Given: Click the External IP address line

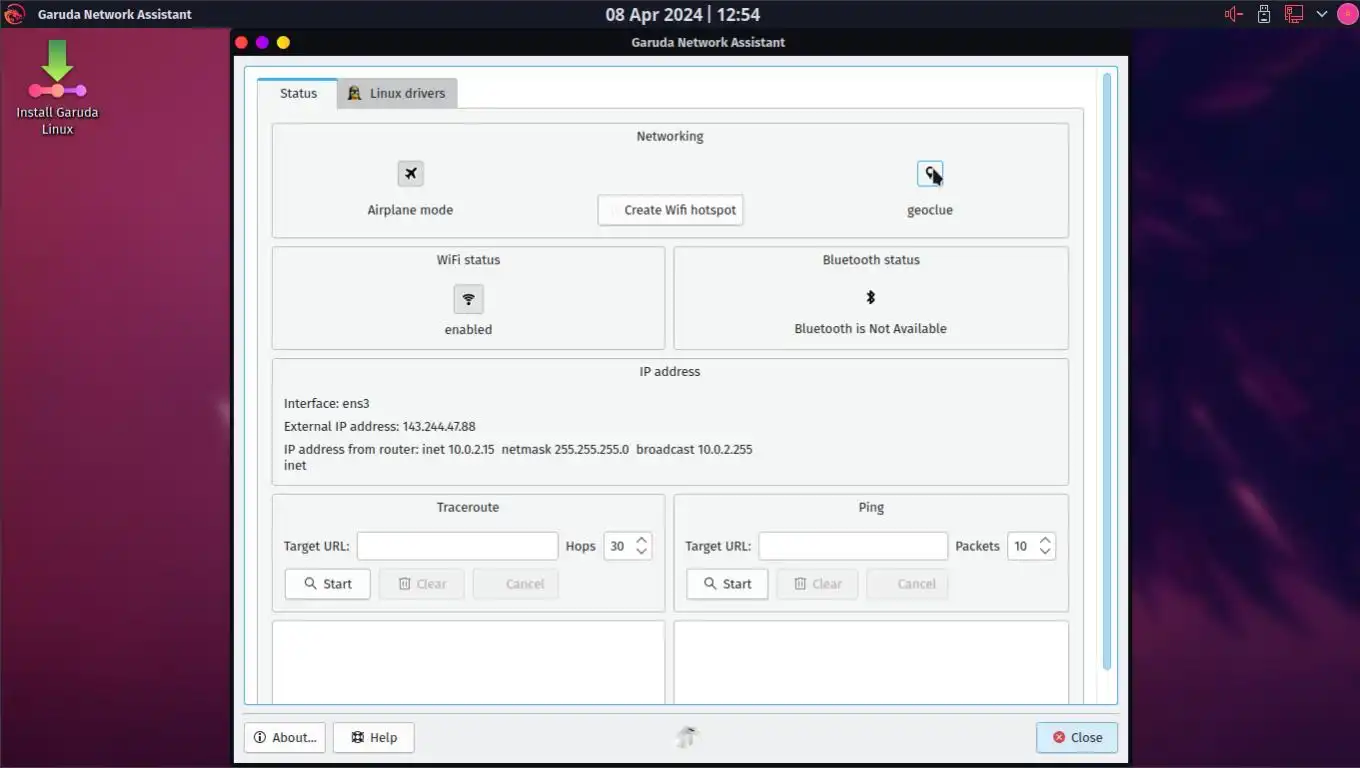Looking at the screenshot, I should pyautogui.click(x=380, y=426).
